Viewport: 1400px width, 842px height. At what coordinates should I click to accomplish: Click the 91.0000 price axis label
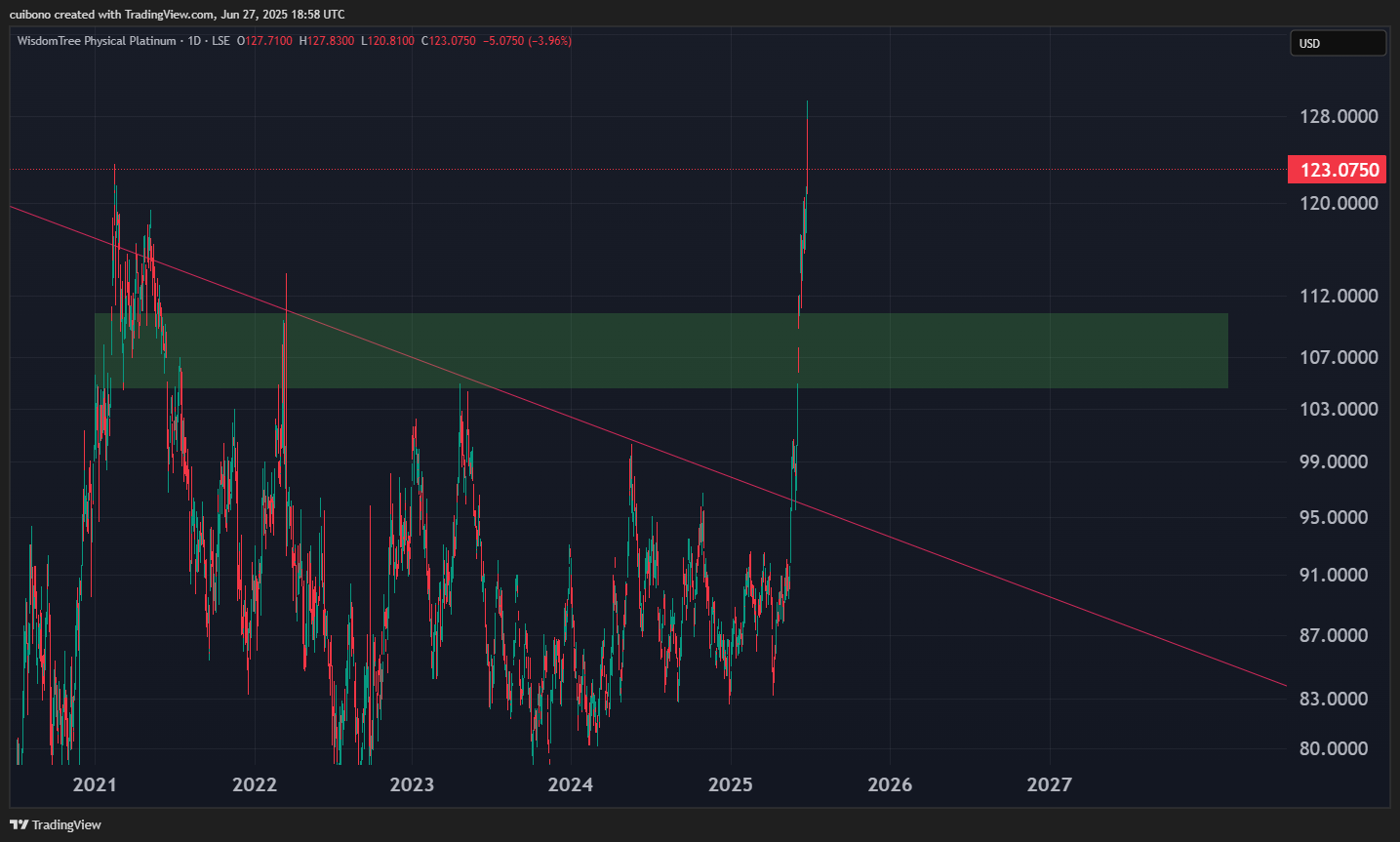pyautogui.click(x=1334, y=575)
